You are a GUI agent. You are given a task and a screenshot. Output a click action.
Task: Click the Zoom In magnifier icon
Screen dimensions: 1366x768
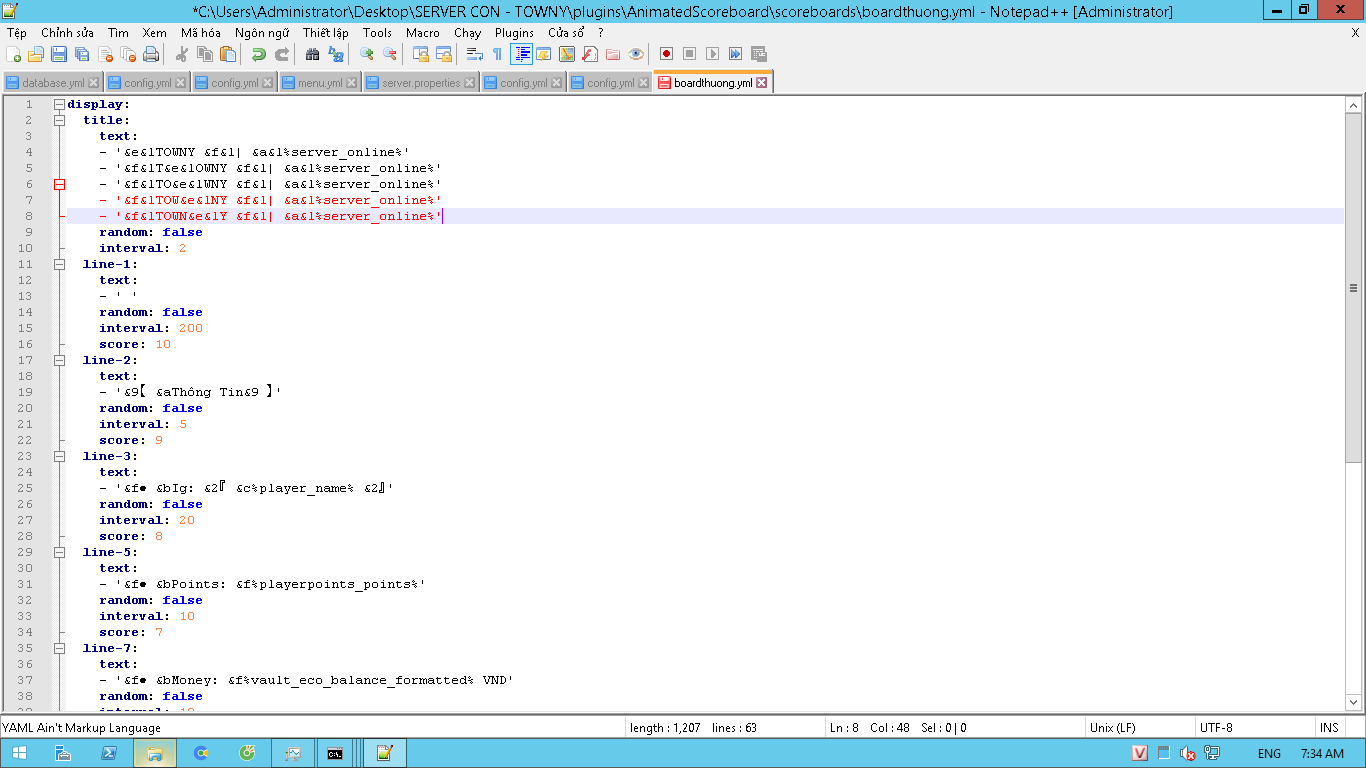[366, 54]
